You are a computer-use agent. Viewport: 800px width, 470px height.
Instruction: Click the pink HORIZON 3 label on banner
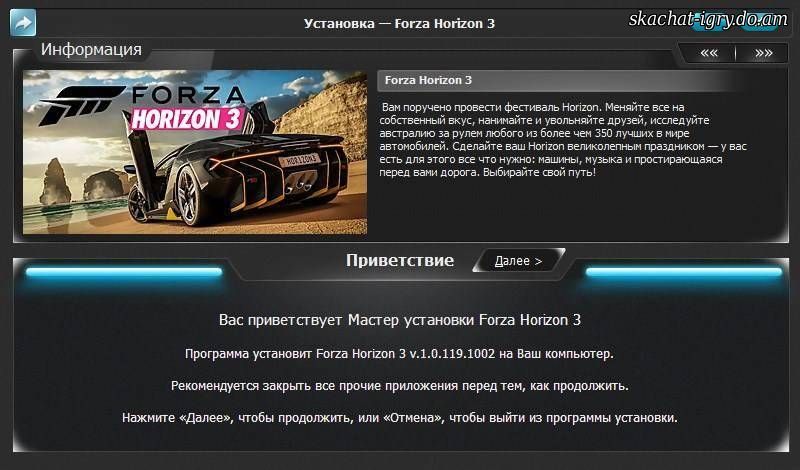[x=187, y=119]
